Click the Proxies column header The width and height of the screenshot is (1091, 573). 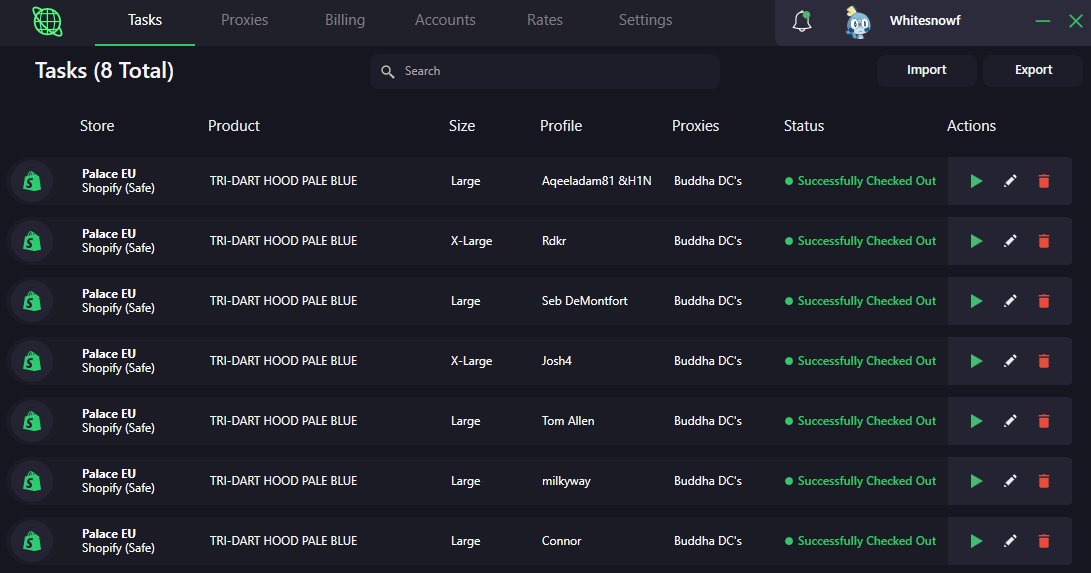pos(695,126)
